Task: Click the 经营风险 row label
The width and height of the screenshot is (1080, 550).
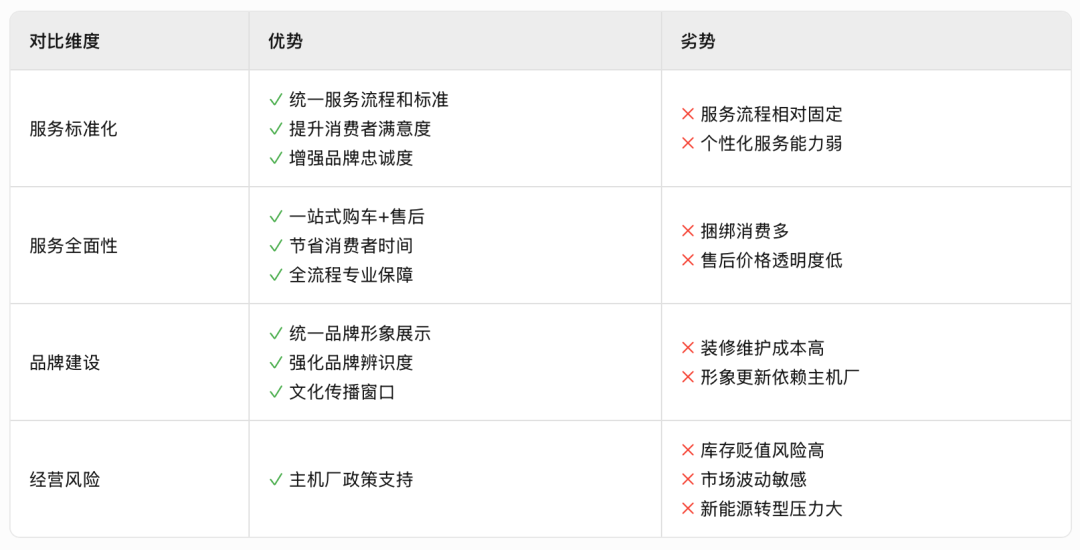Action: [x=65, y=480]
